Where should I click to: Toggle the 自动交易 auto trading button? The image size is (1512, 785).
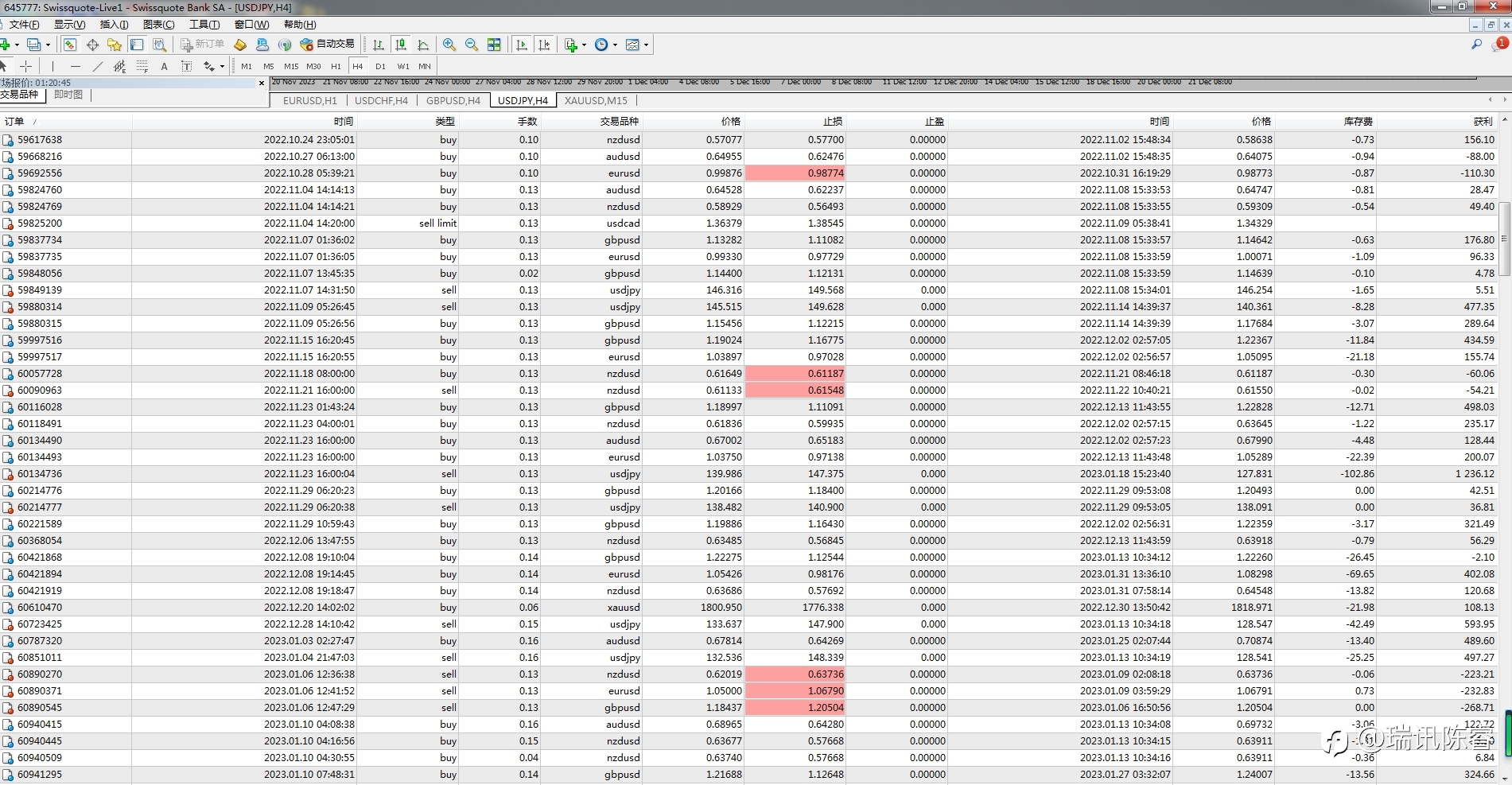coord(327,45)
